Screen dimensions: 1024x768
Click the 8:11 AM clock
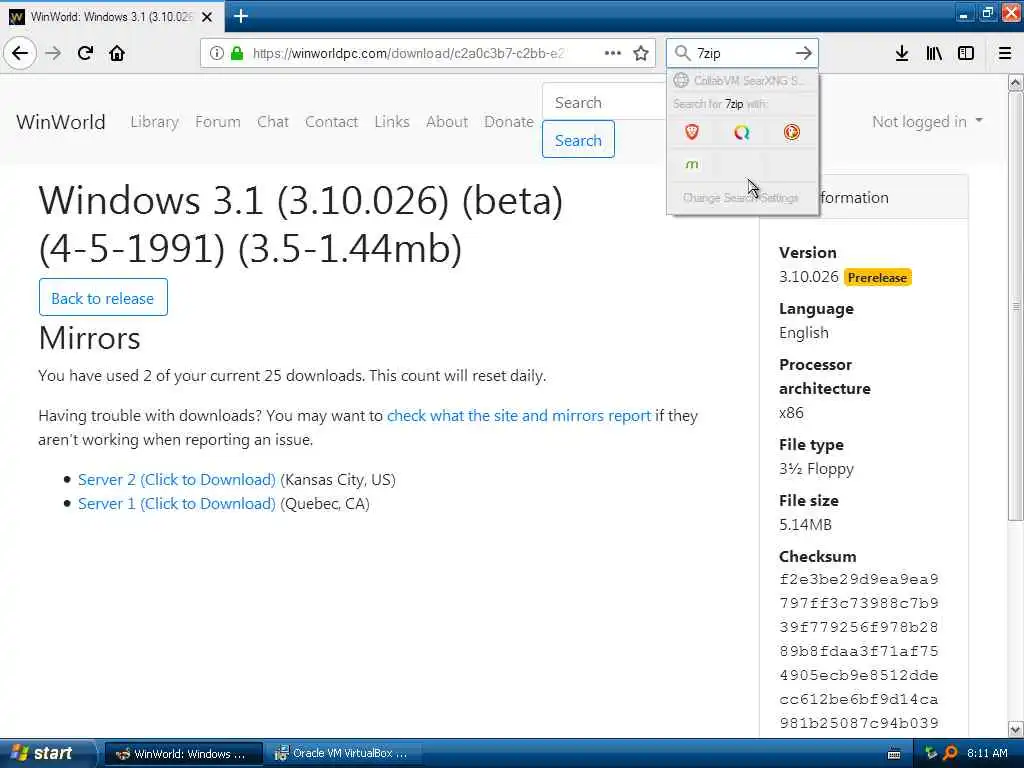[987, 754]
